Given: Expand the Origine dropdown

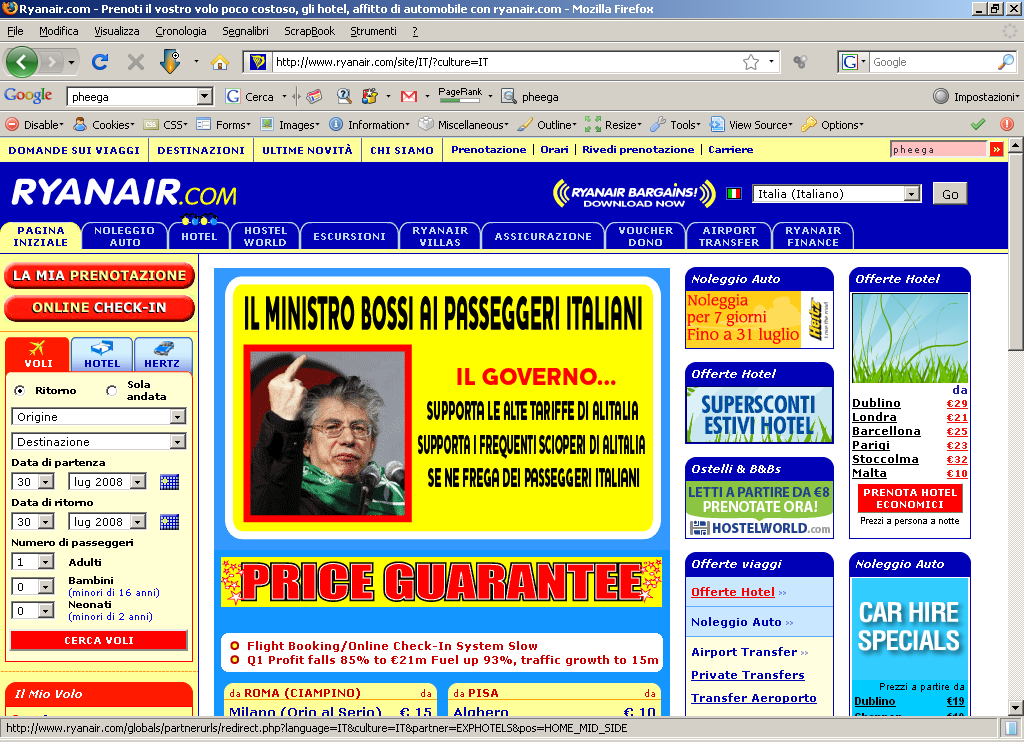Looking at the screenshot, I should tap(178, 417).
